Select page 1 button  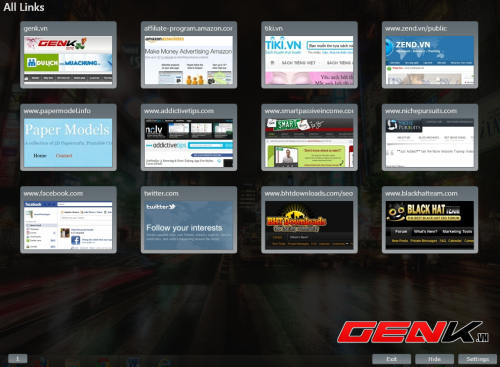pyautogui.click(x=18, y=359)
